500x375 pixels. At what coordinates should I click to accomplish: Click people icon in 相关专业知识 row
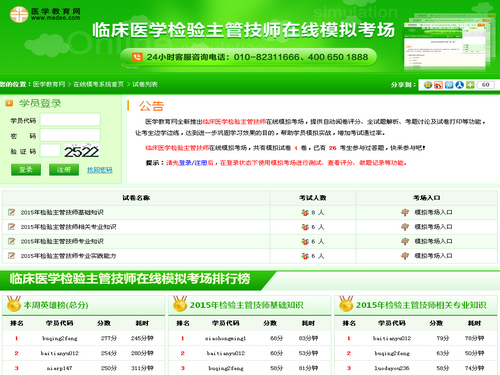coord(305,227)
